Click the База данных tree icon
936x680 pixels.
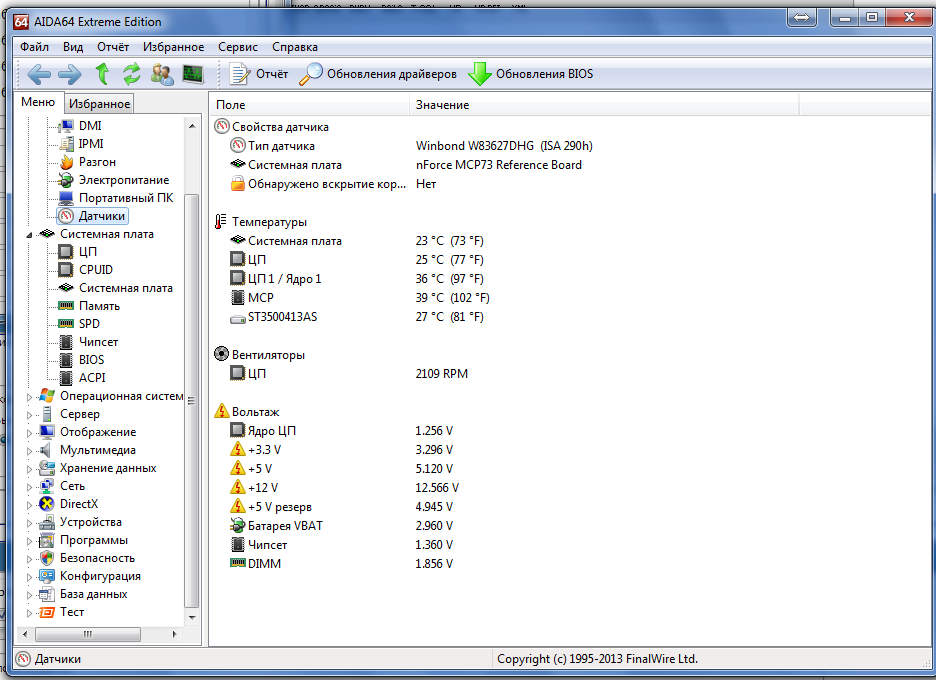click(x=47, y=594)
